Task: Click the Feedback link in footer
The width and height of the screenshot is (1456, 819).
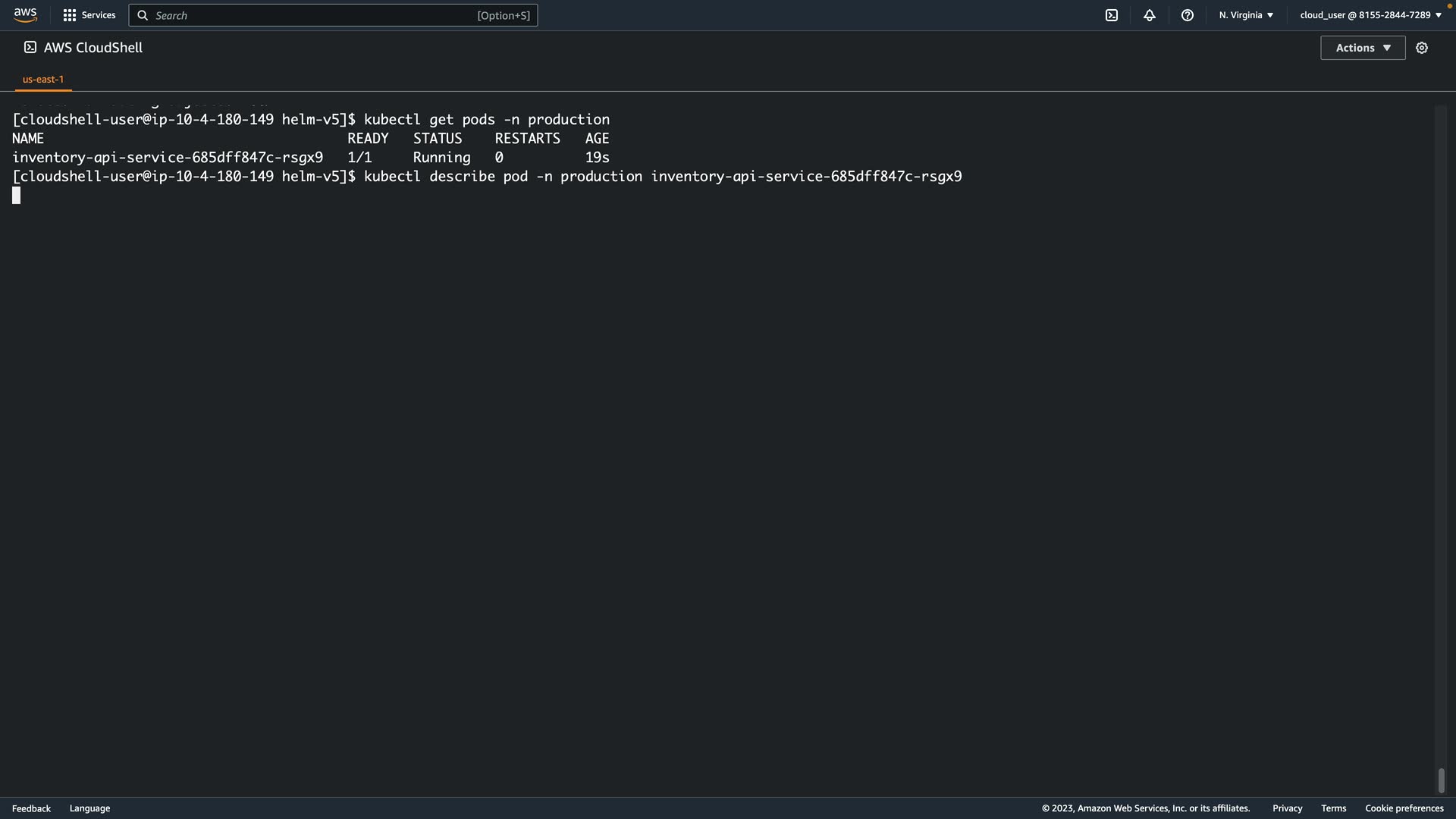Action: click(x=31, y=808)
